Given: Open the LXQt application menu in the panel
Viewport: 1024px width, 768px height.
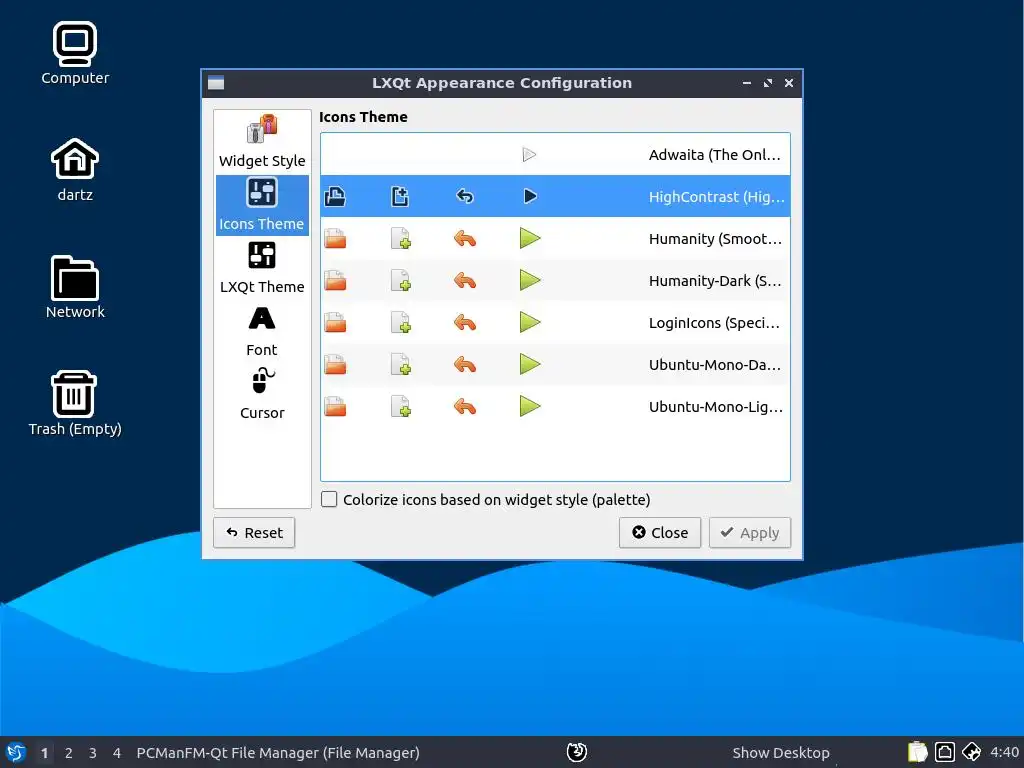Looking at the screenshot, I should [16, 752].
